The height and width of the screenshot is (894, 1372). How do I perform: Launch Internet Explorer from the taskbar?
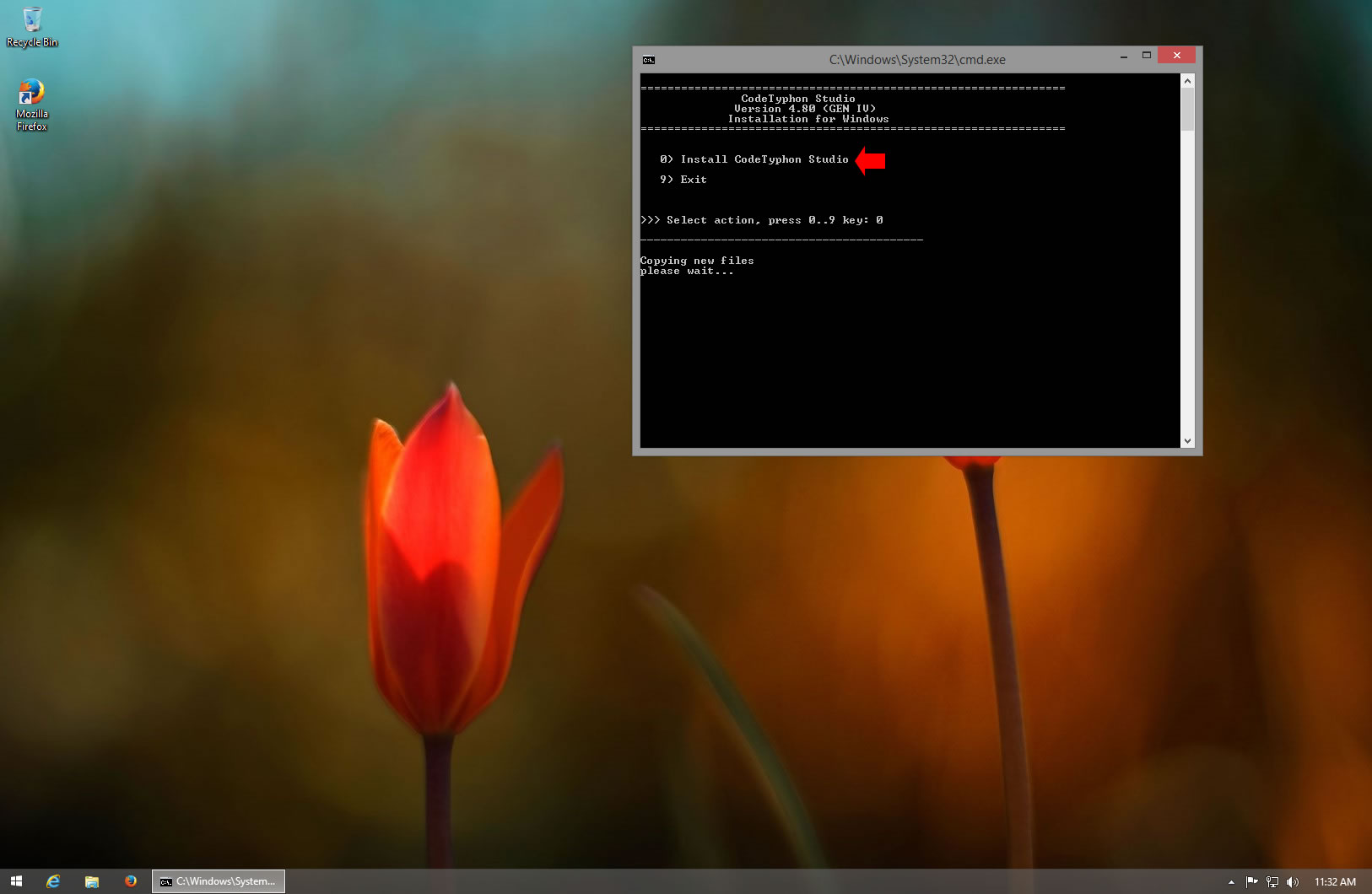coord(53,881)
